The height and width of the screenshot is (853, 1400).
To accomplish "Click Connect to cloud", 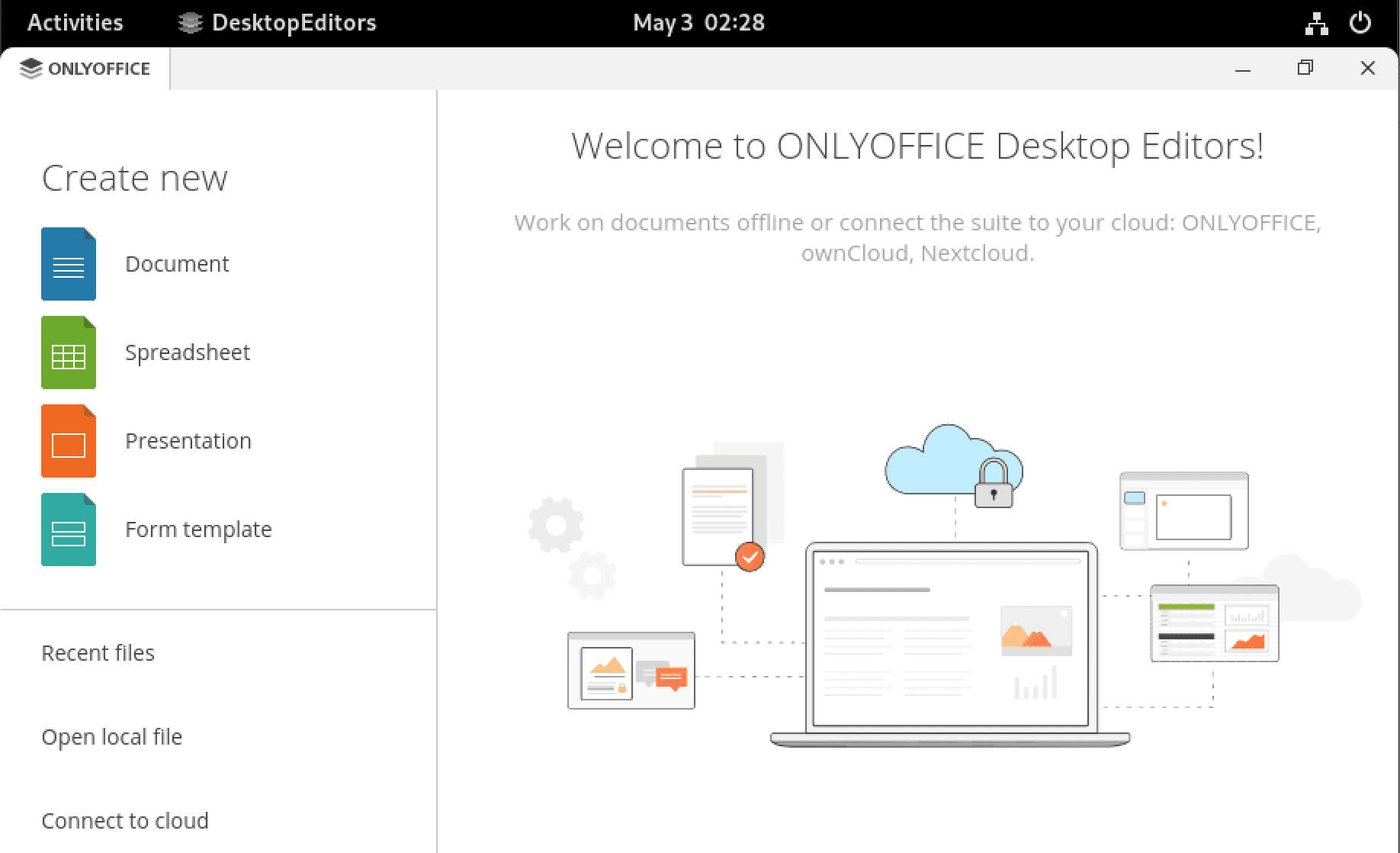I will coord(125,821).
